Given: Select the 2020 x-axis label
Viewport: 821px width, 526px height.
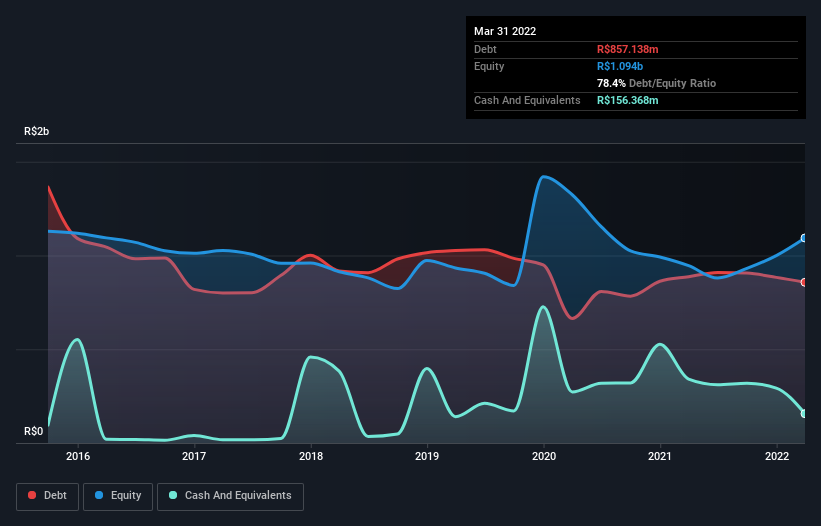Looking at the screenshot, I should point(544,456).
